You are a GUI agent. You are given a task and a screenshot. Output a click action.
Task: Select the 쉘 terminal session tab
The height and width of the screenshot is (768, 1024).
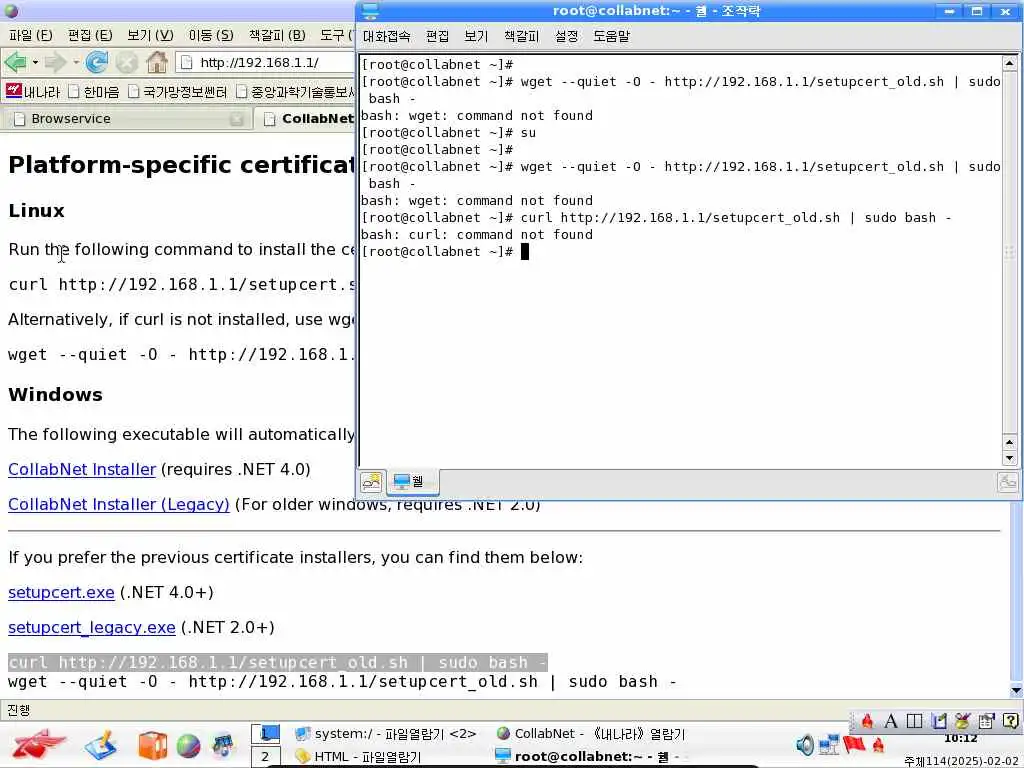point(413,483)
